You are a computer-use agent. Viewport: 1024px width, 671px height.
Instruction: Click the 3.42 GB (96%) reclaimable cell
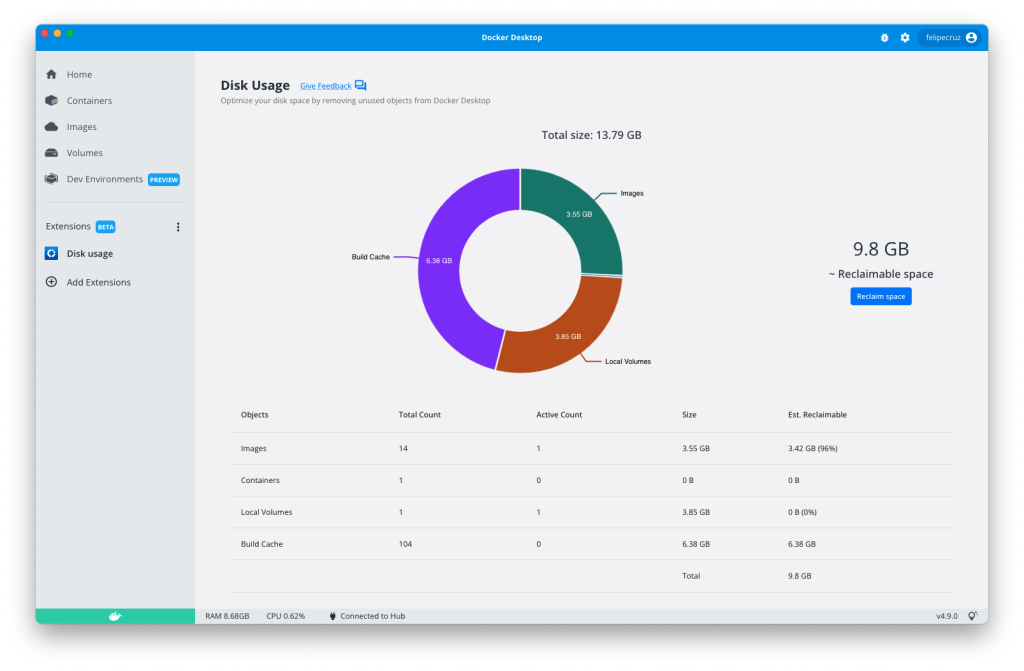[x=812, y=449]
